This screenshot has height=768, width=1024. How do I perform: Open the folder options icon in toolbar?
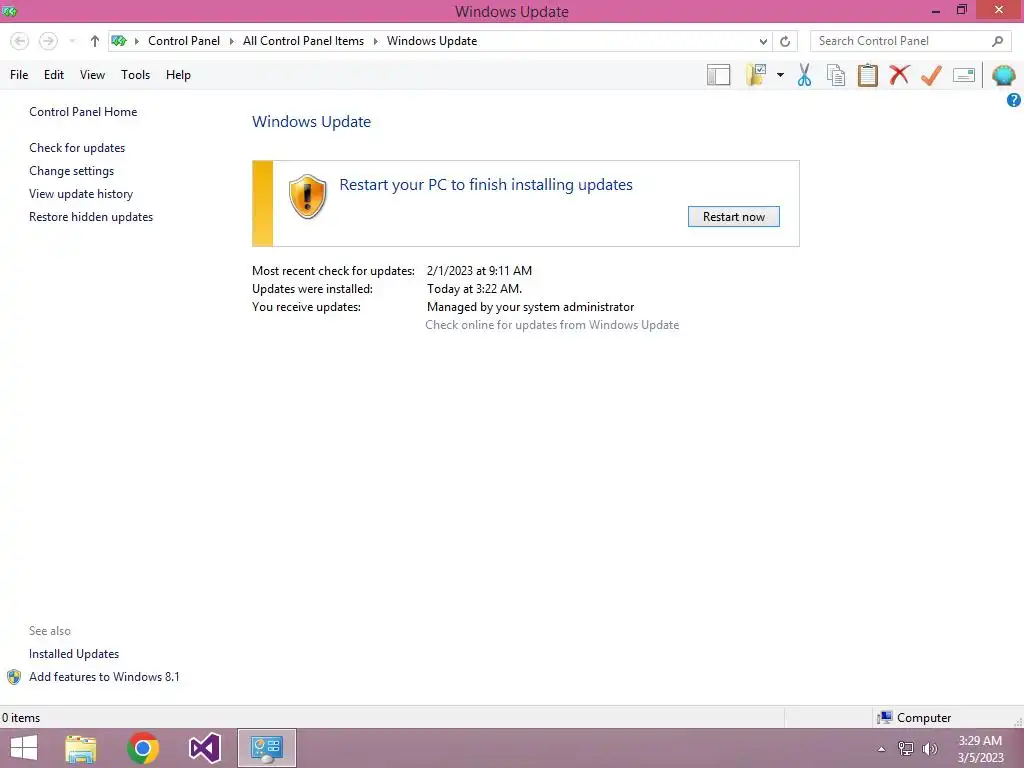pyautogui.click(x=756, y=75)
